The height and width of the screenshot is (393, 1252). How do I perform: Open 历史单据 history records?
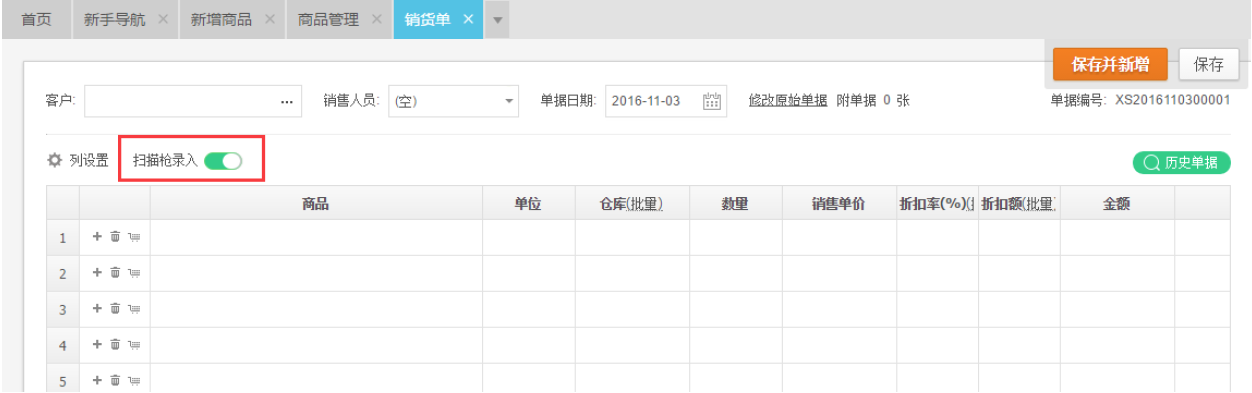pos(1181,162)
